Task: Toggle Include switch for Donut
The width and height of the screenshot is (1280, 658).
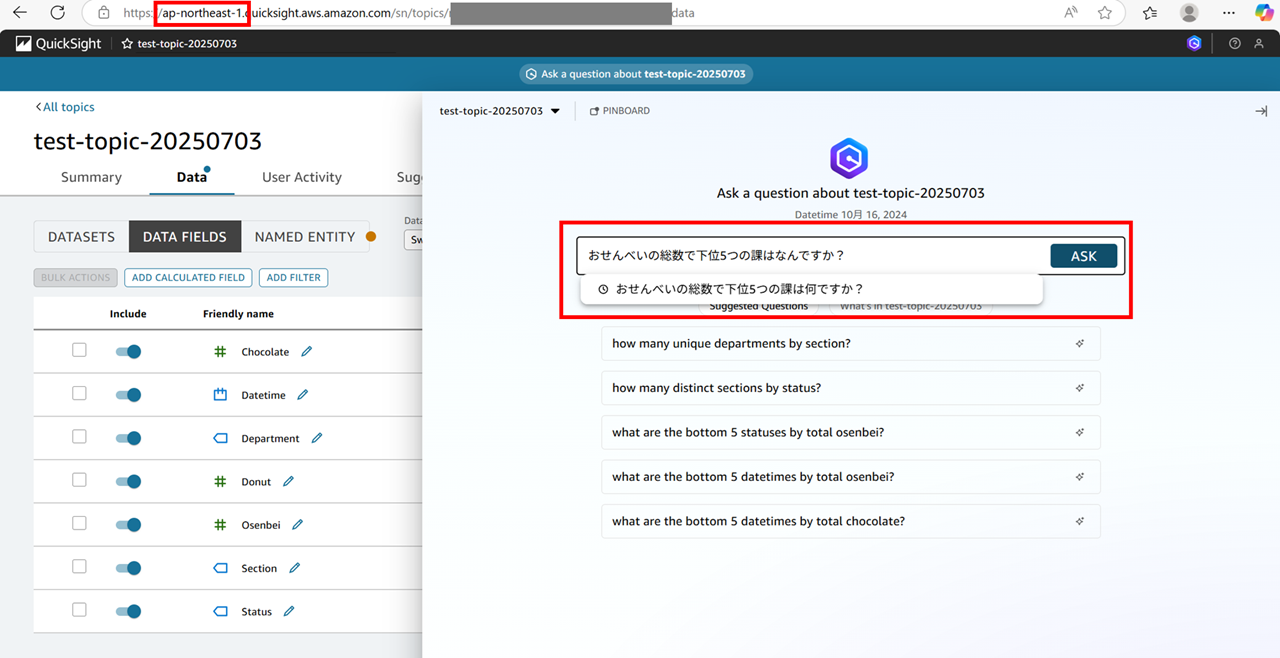Action: coord(128,481)
